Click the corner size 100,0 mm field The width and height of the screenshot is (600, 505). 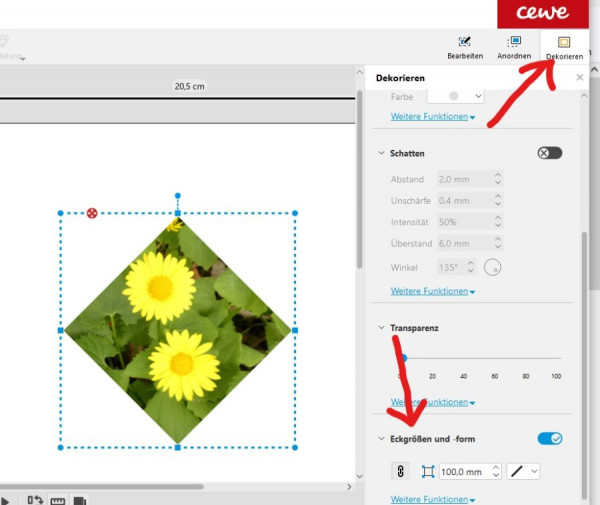[470, 471]
